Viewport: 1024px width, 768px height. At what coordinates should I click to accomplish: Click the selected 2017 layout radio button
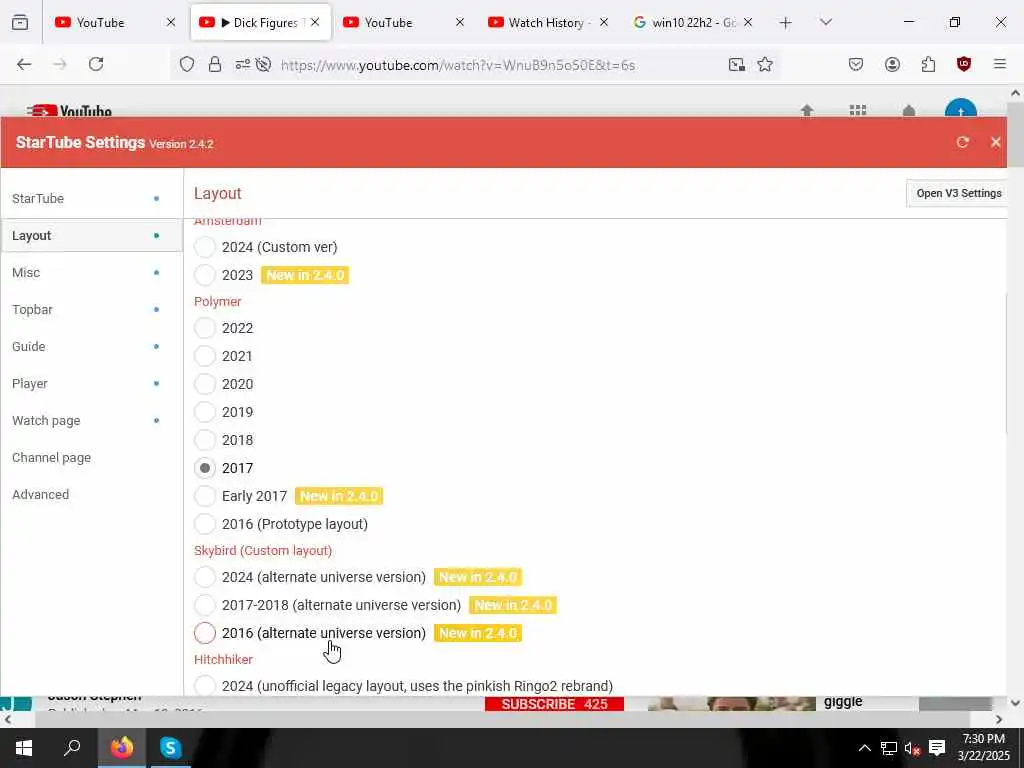(204, 468)
